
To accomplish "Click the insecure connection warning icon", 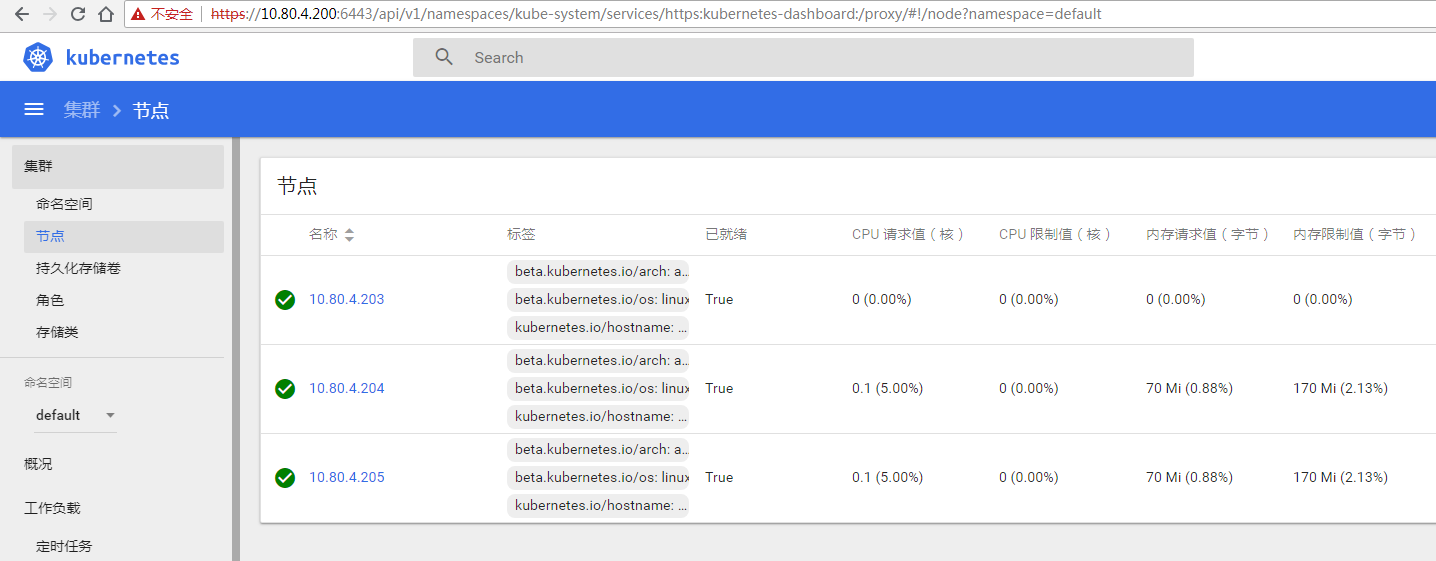I will pos(138,14).
